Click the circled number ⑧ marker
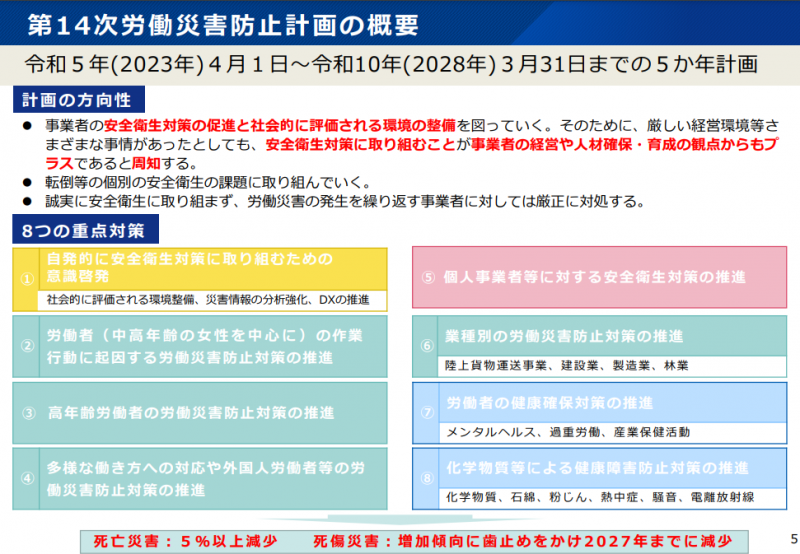The image size is (800, 554). coord(427,478)
